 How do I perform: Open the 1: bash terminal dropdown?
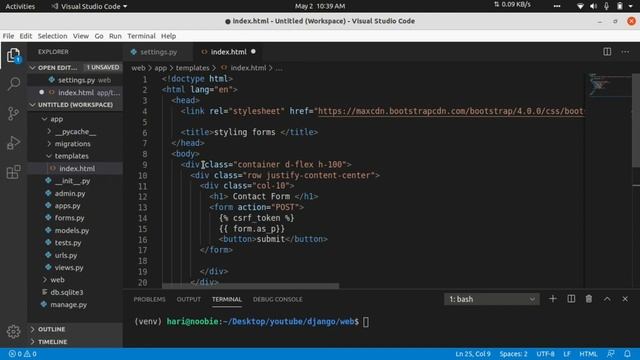tap(492, 299)
